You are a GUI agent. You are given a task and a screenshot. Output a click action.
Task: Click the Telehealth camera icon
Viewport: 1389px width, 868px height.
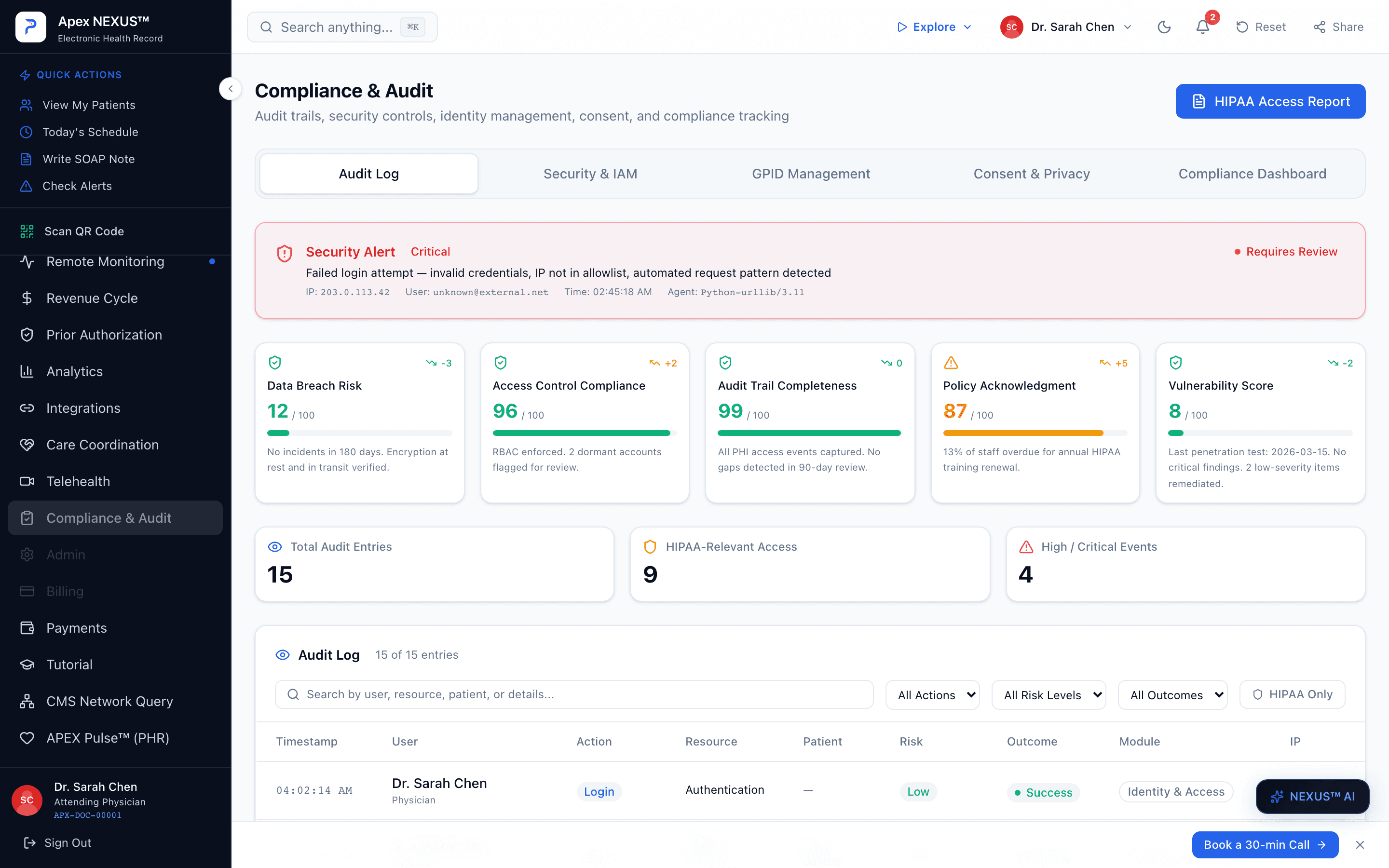click(x=27, y=481)
